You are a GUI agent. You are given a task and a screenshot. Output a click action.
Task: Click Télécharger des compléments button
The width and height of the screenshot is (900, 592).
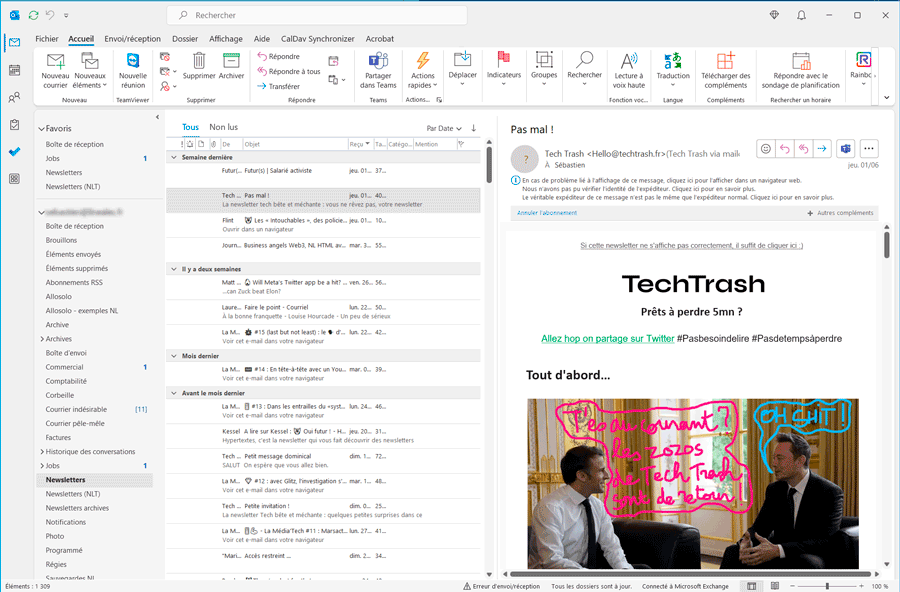click(x=726, y=71)
